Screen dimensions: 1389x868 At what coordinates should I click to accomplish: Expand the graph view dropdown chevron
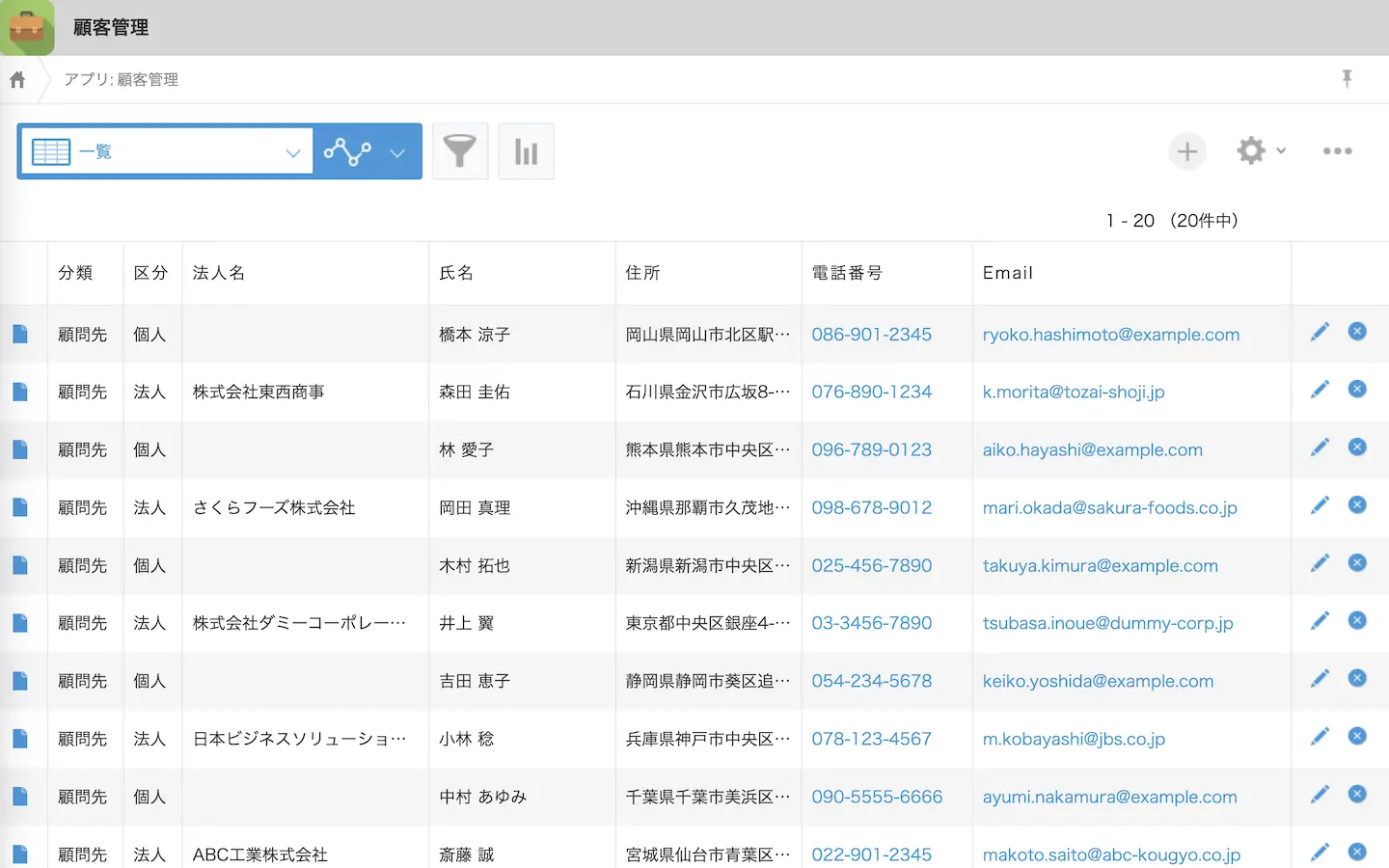(397, 152)
